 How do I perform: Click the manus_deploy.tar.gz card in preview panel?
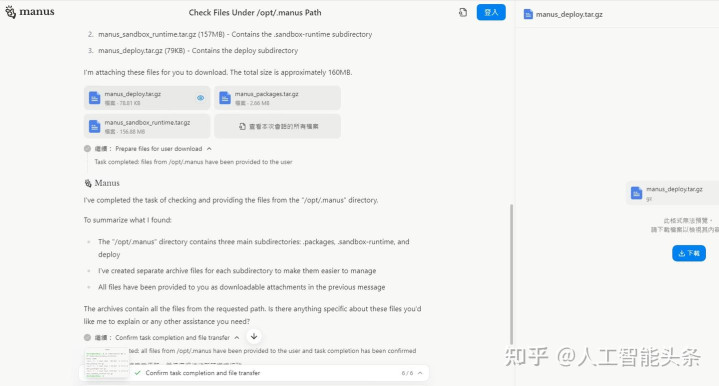tap(672, 193)
